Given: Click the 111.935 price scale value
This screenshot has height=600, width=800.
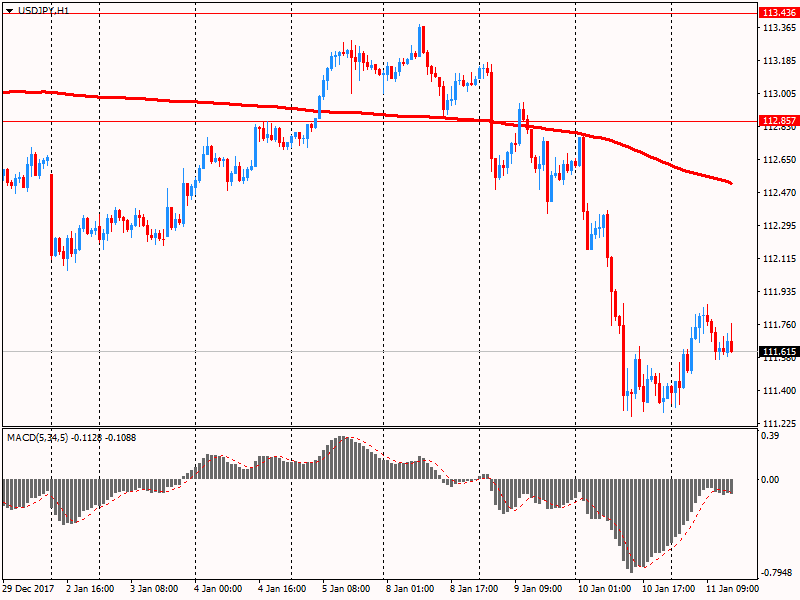Looking at the screenshot, I should (x=779, y=291).
